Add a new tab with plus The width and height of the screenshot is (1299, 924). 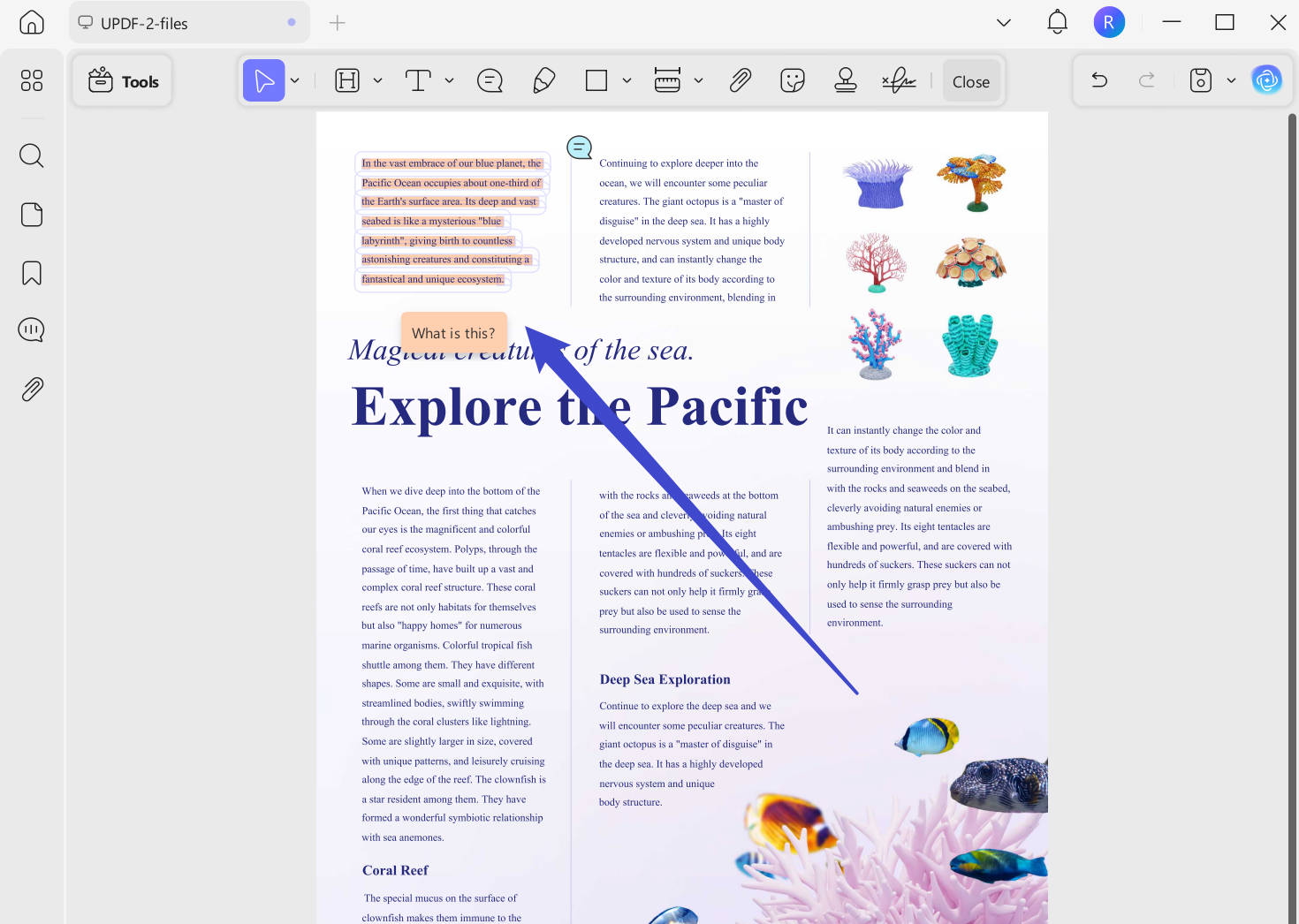pyautogui.click(x=337, y=23)
